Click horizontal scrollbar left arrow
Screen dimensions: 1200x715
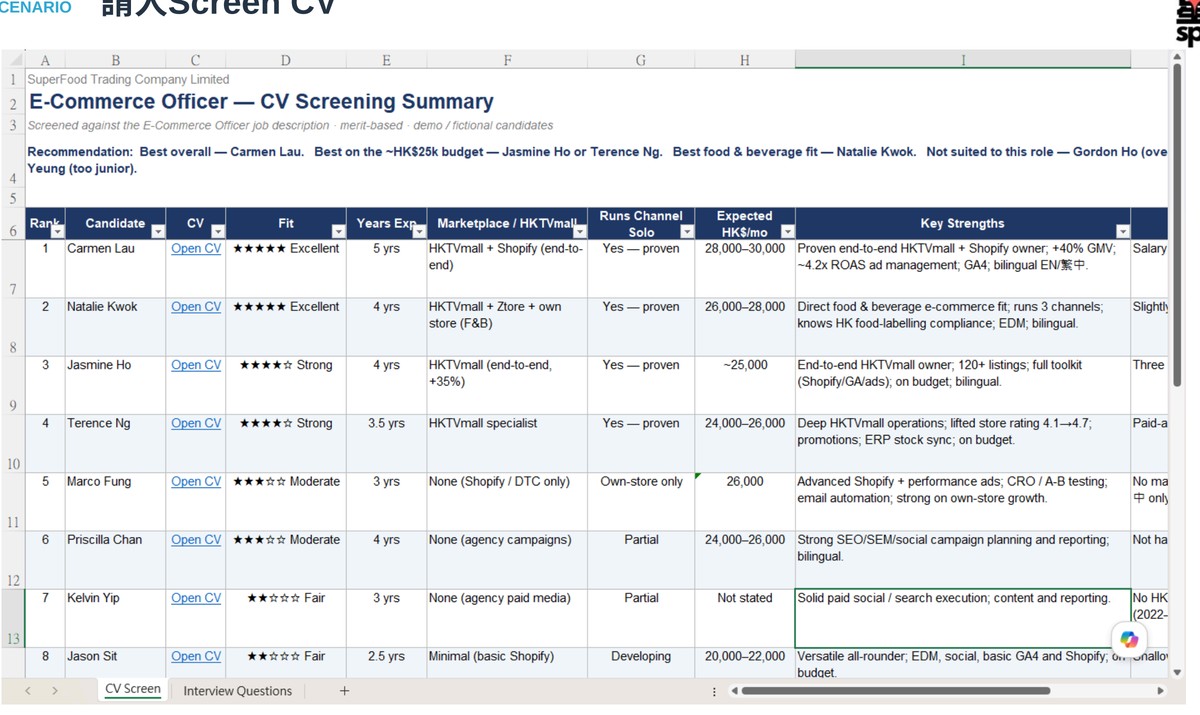coord(734,691)
